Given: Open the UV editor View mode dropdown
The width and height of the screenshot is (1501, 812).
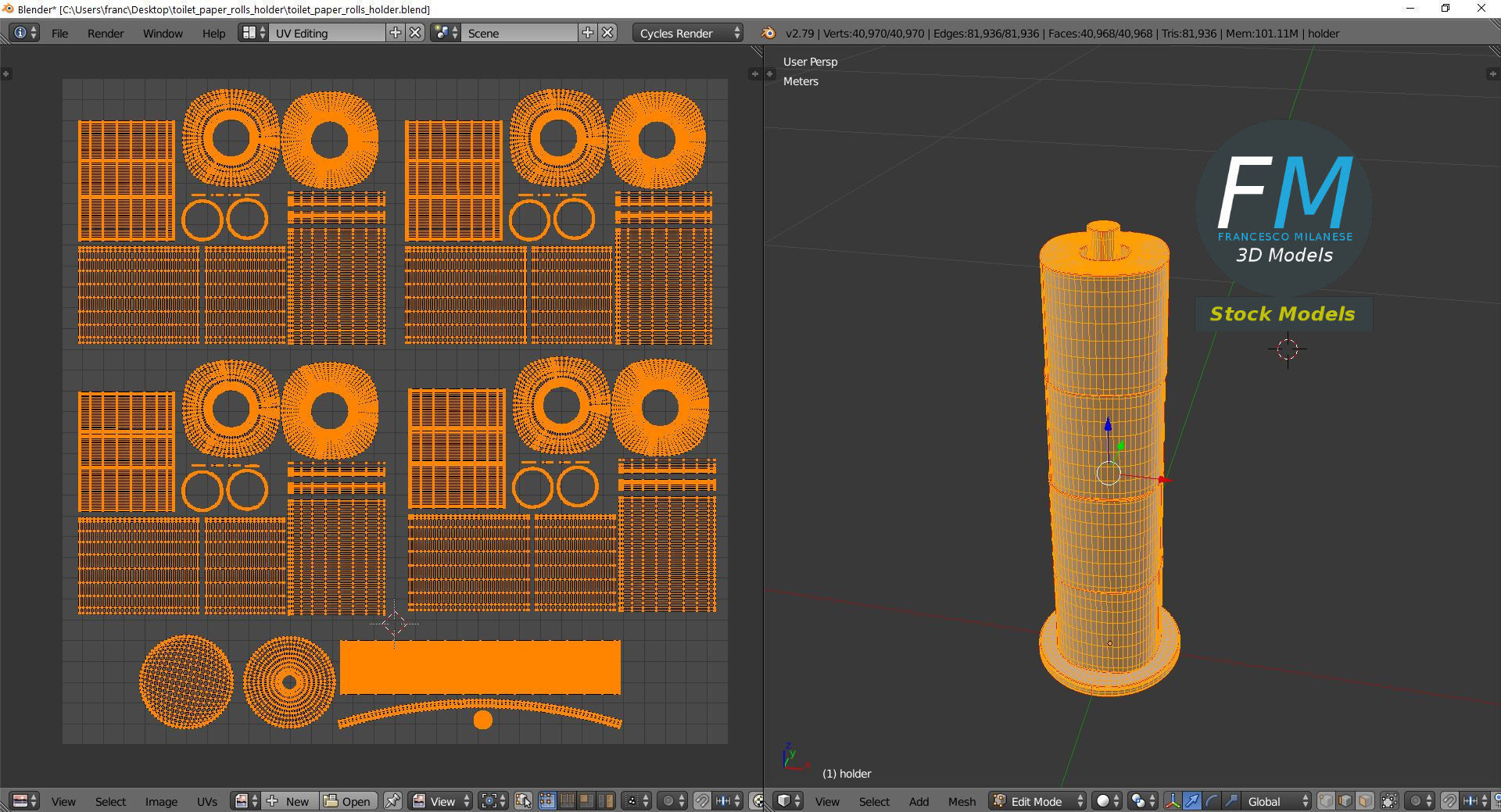Looking at the screenshot, I should [442, 801].
